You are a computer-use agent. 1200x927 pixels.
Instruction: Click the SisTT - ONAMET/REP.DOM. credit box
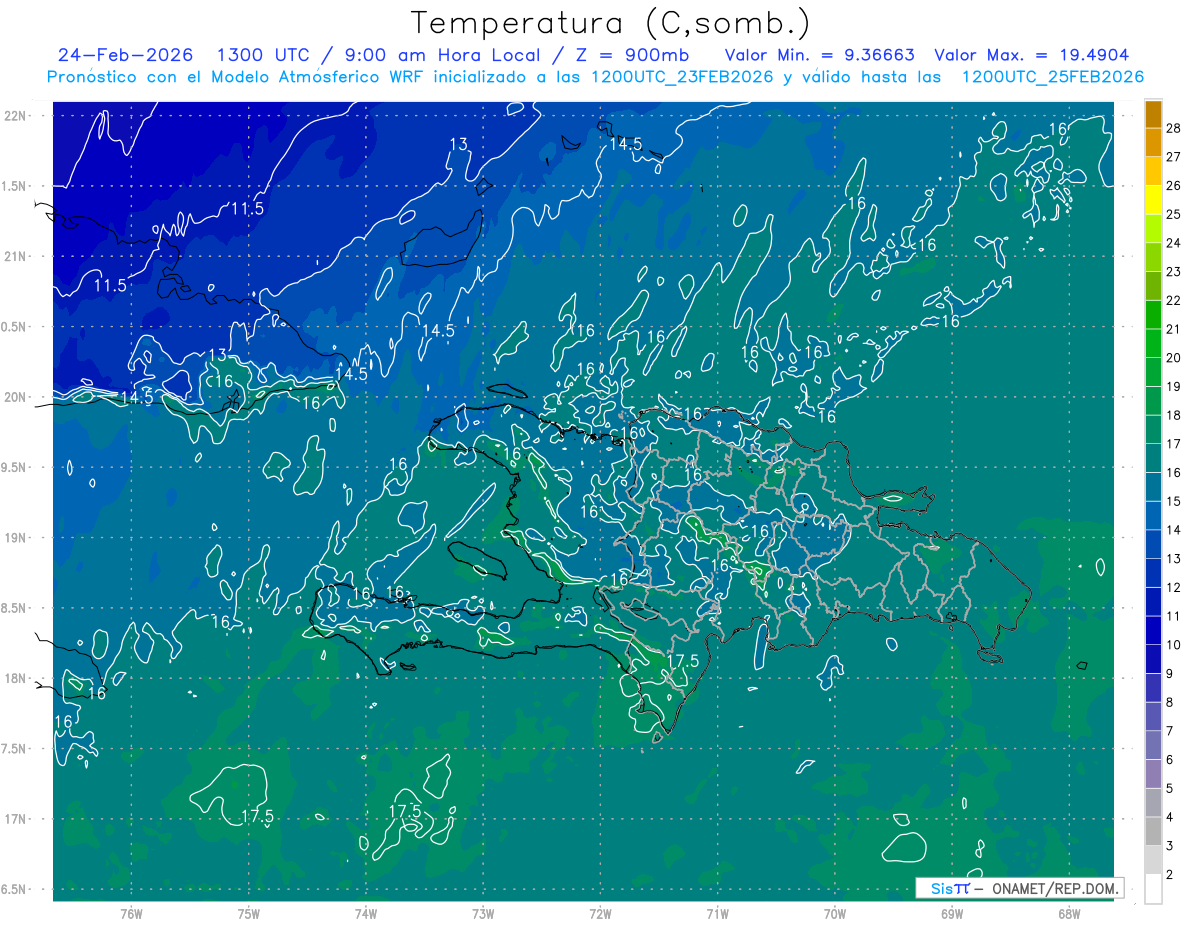pyautogui.click(x=1019, y=888)
